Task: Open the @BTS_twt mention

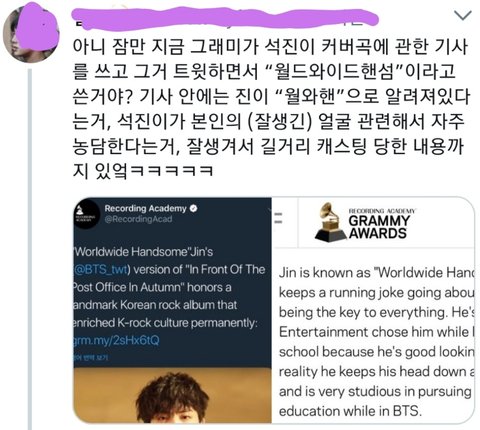Action: point(101,269)
